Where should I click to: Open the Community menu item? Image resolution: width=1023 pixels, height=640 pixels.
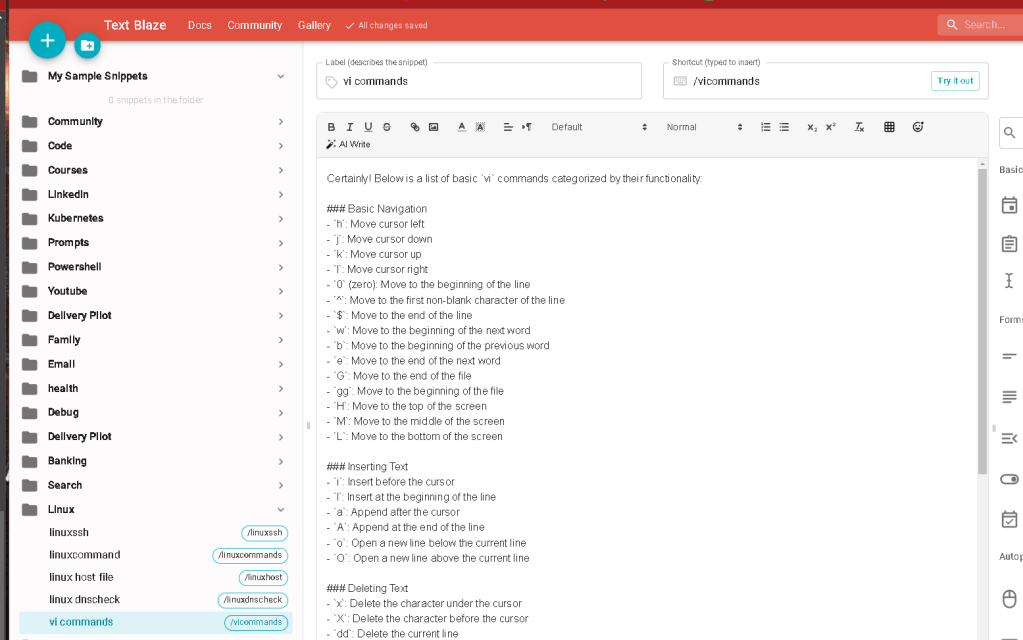[254, 25]
